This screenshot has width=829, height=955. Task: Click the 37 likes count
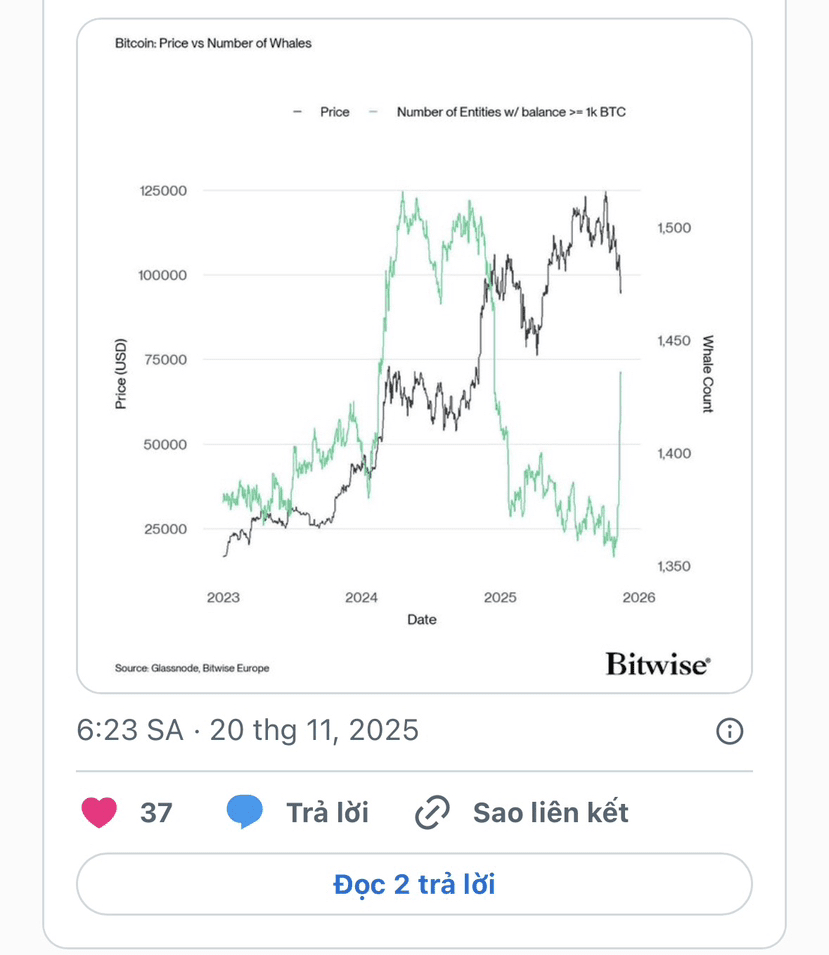(156, 813)
